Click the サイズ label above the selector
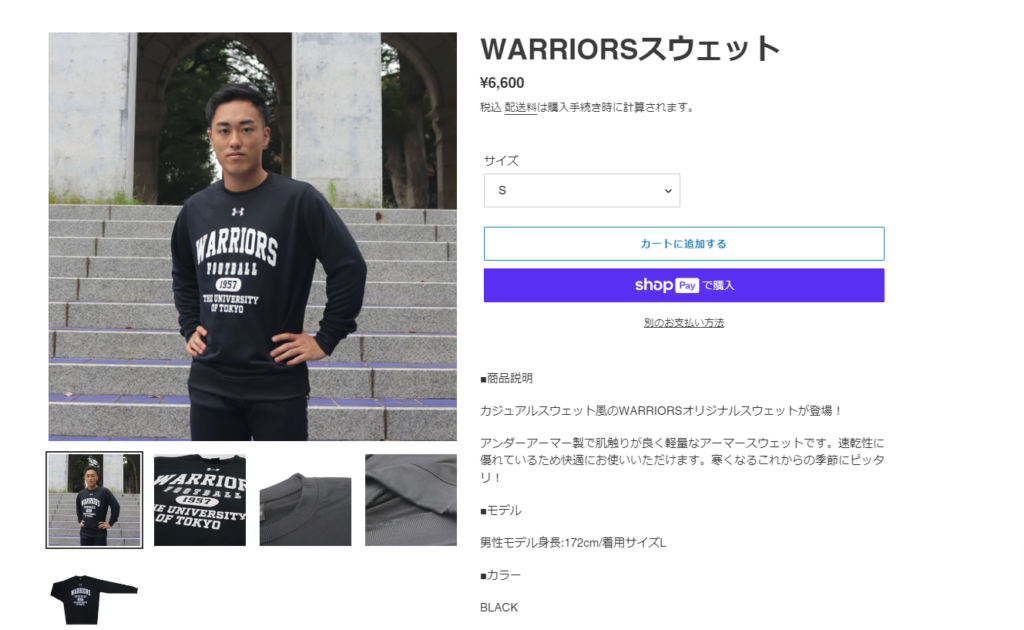The height and width of the screenshot is (630, 1024). pos(501,161)
